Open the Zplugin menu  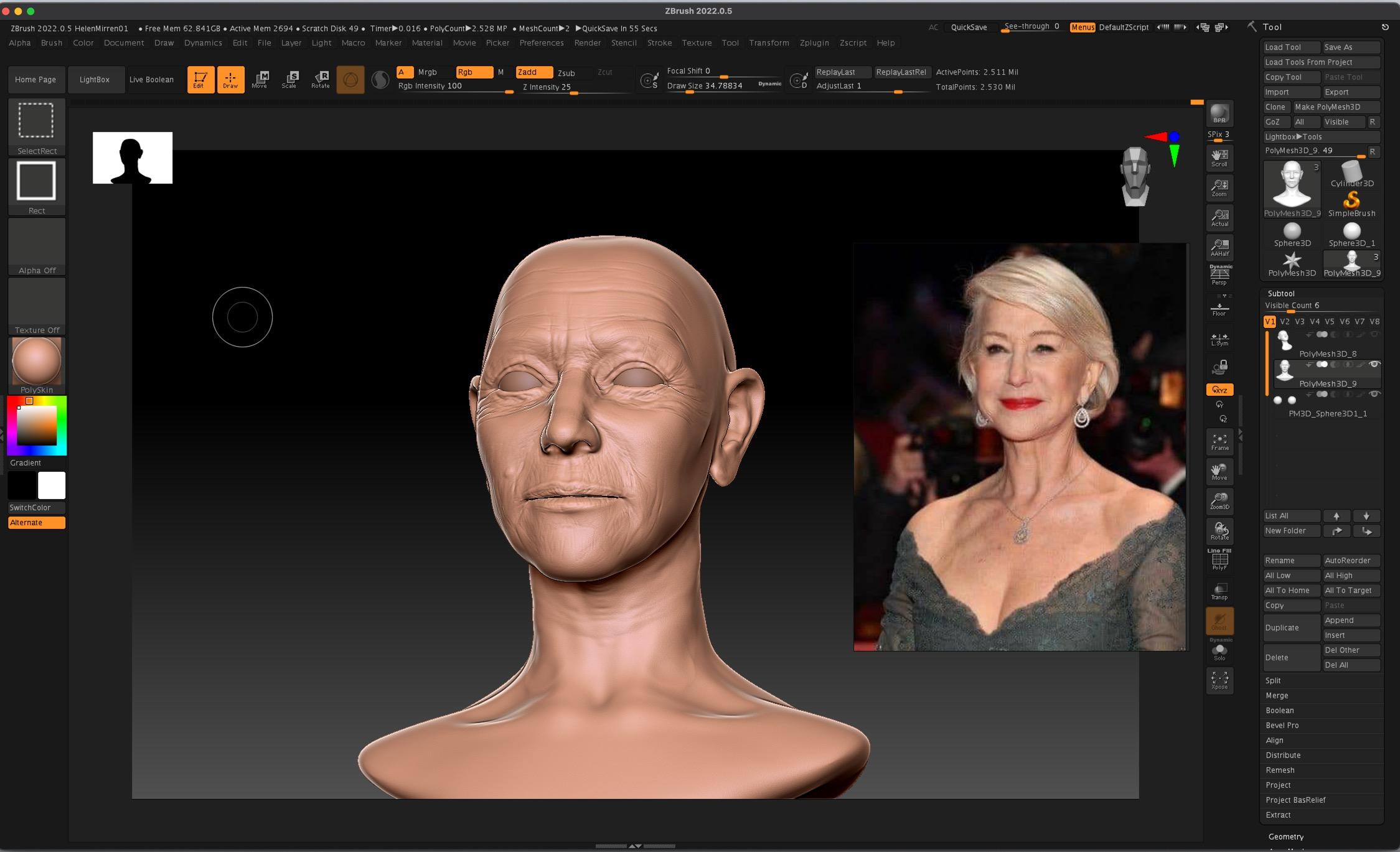coord(814,43)
